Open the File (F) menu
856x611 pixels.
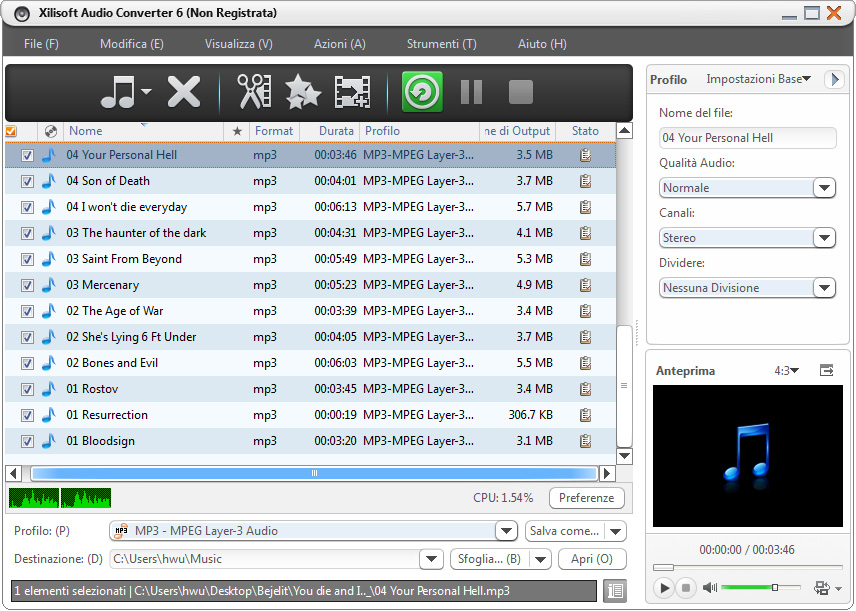pyautogui.click(x=41, y=44)
